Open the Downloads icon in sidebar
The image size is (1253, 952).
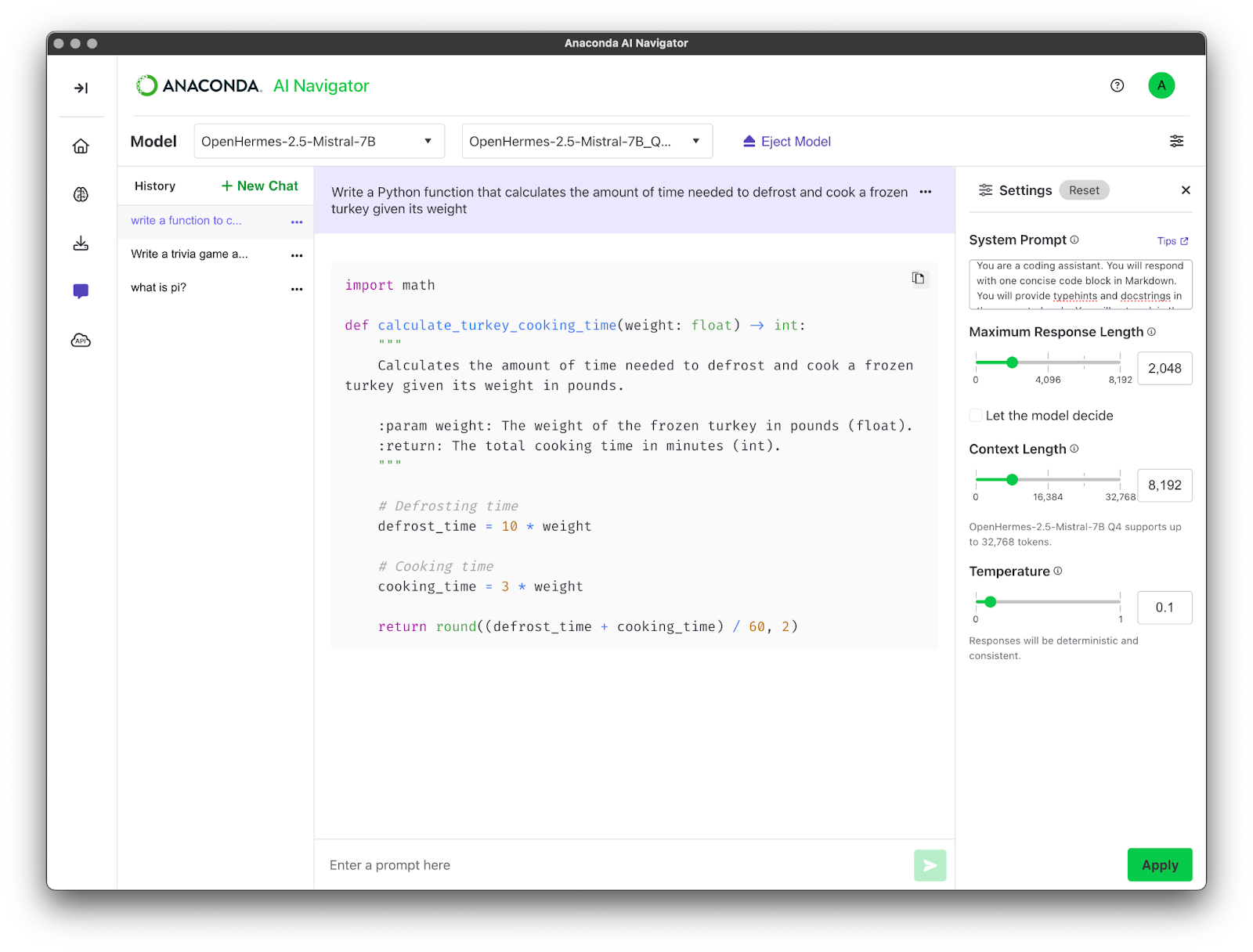(81, 243)
